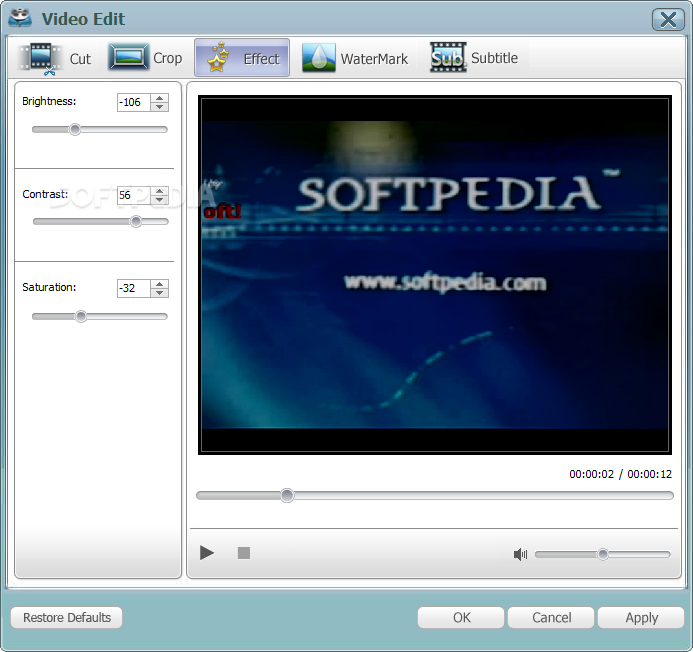Increase Saturation with up arrow
This screenshot has width=693, height=652.
(x=160, y=284)
